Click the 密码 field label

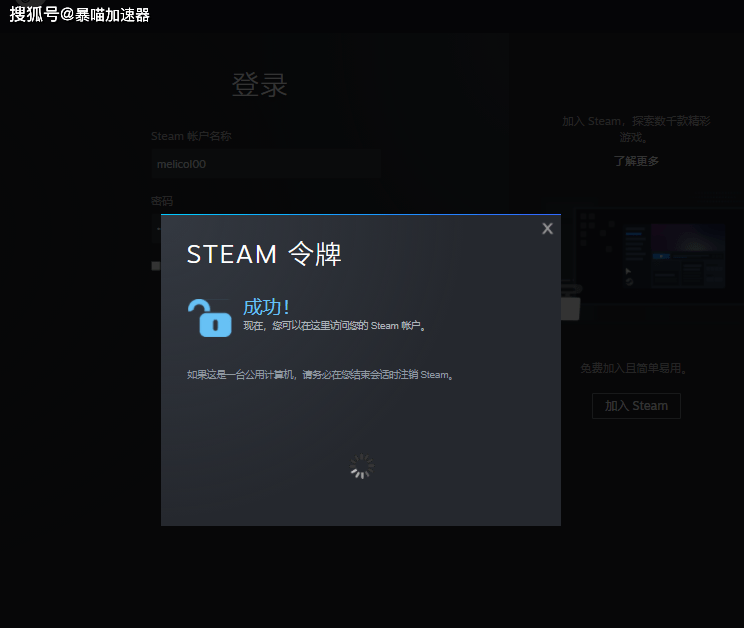click(162, 201)
